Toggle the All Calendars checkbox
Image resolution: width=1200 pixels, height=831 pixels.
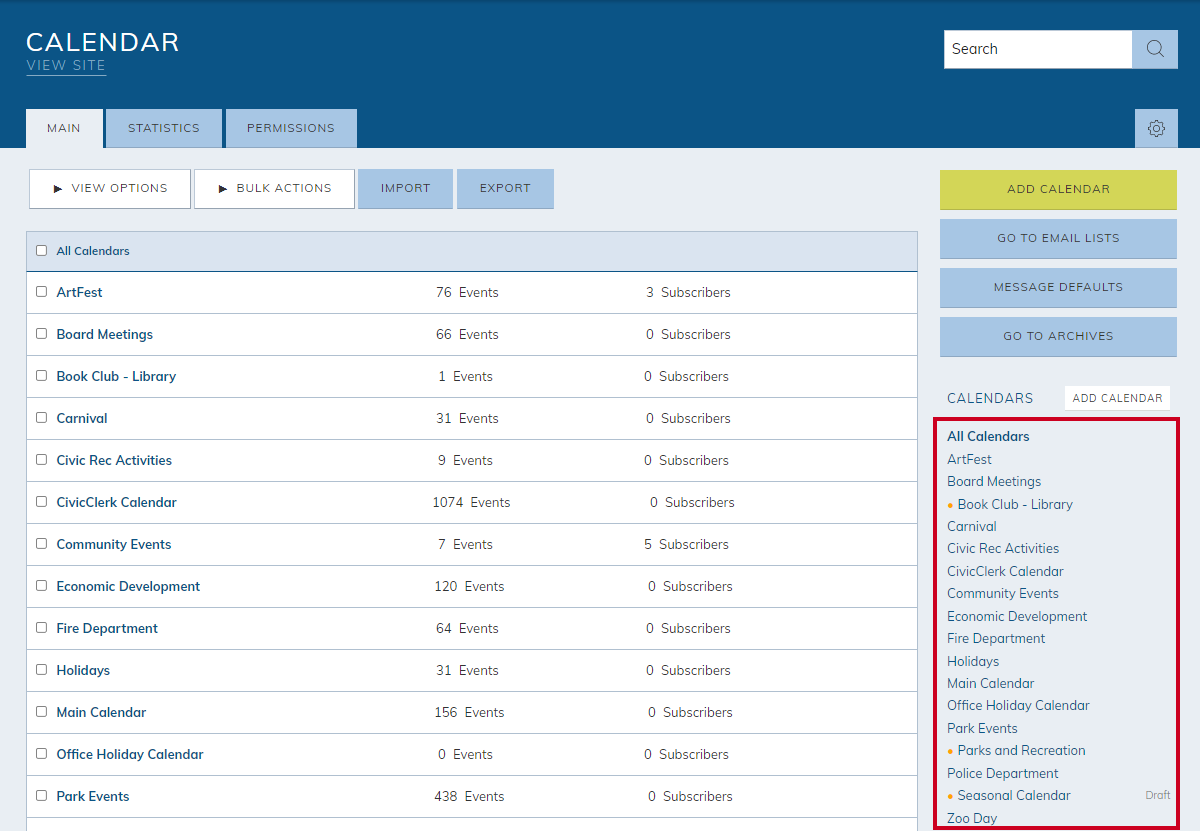[42, 251]
